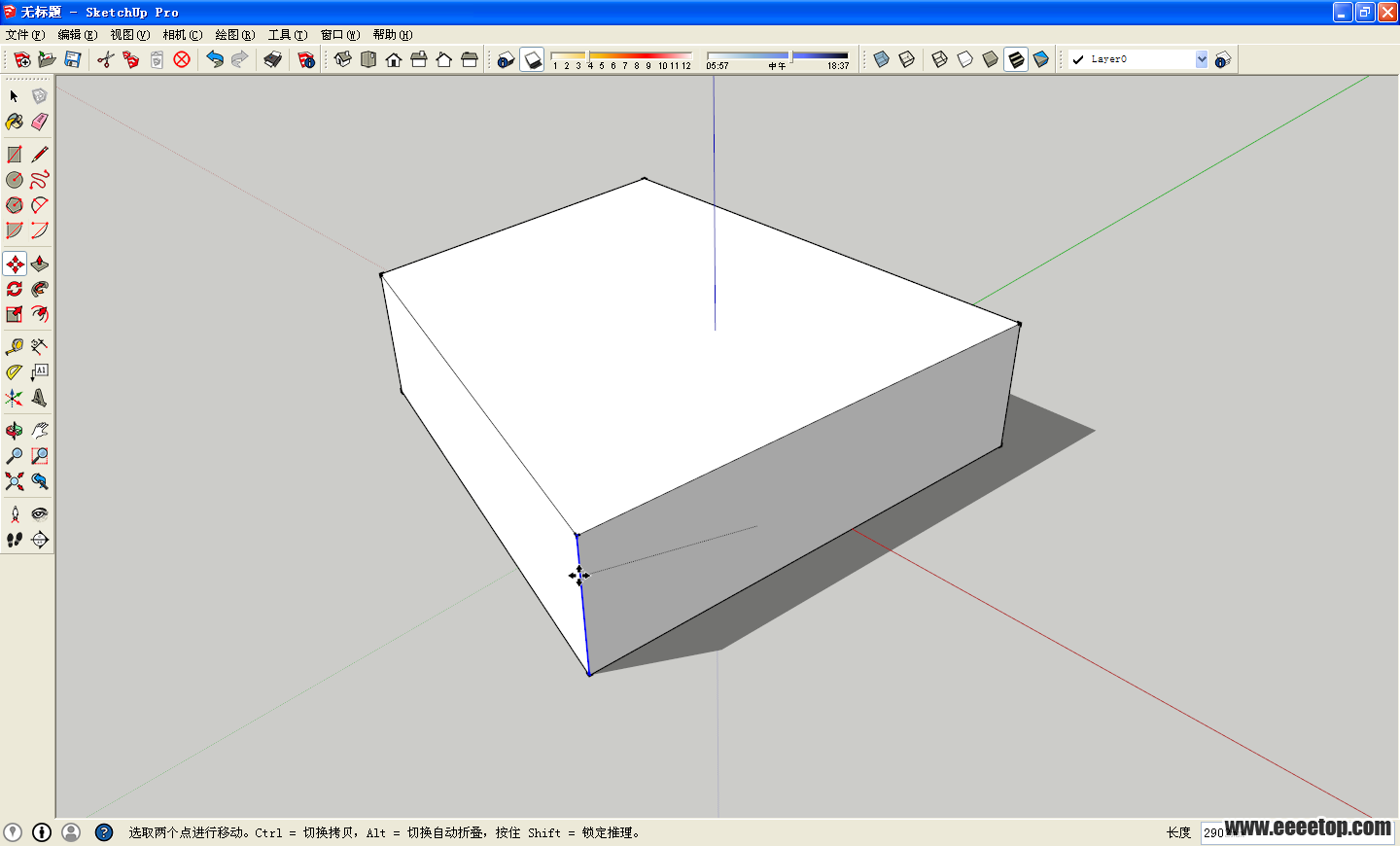The image size is (1400, 846).
Task: Go back to Previous view
Action: (x=40, y=481)
